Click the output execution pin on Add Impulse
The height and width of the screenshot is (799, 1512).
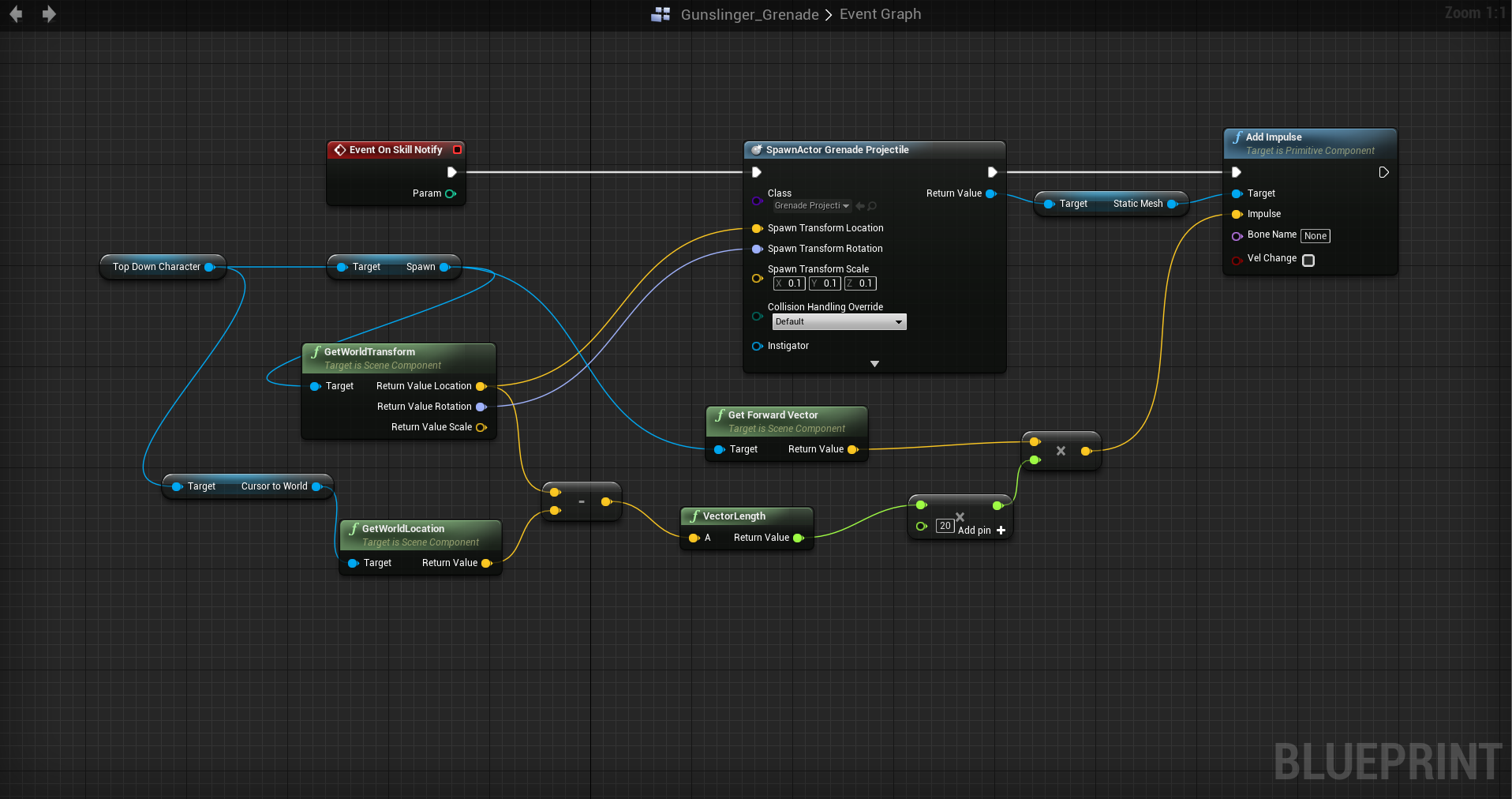click(x=1383, y=172)
